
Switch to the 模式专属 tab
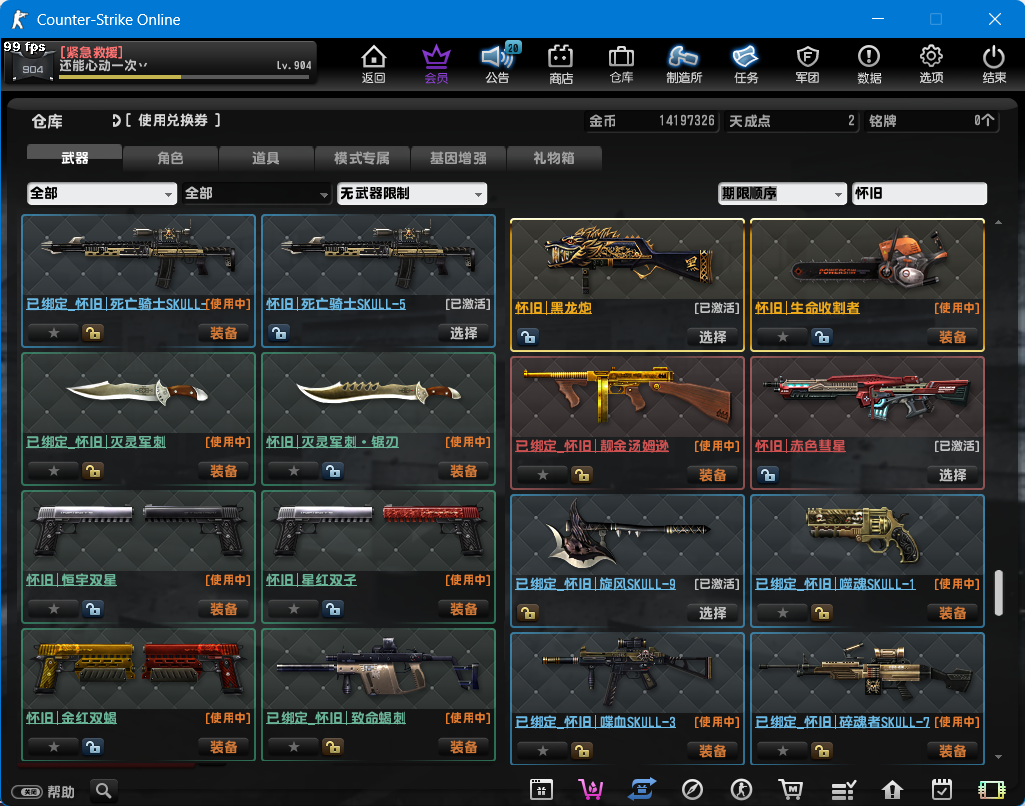click(361, 158)
